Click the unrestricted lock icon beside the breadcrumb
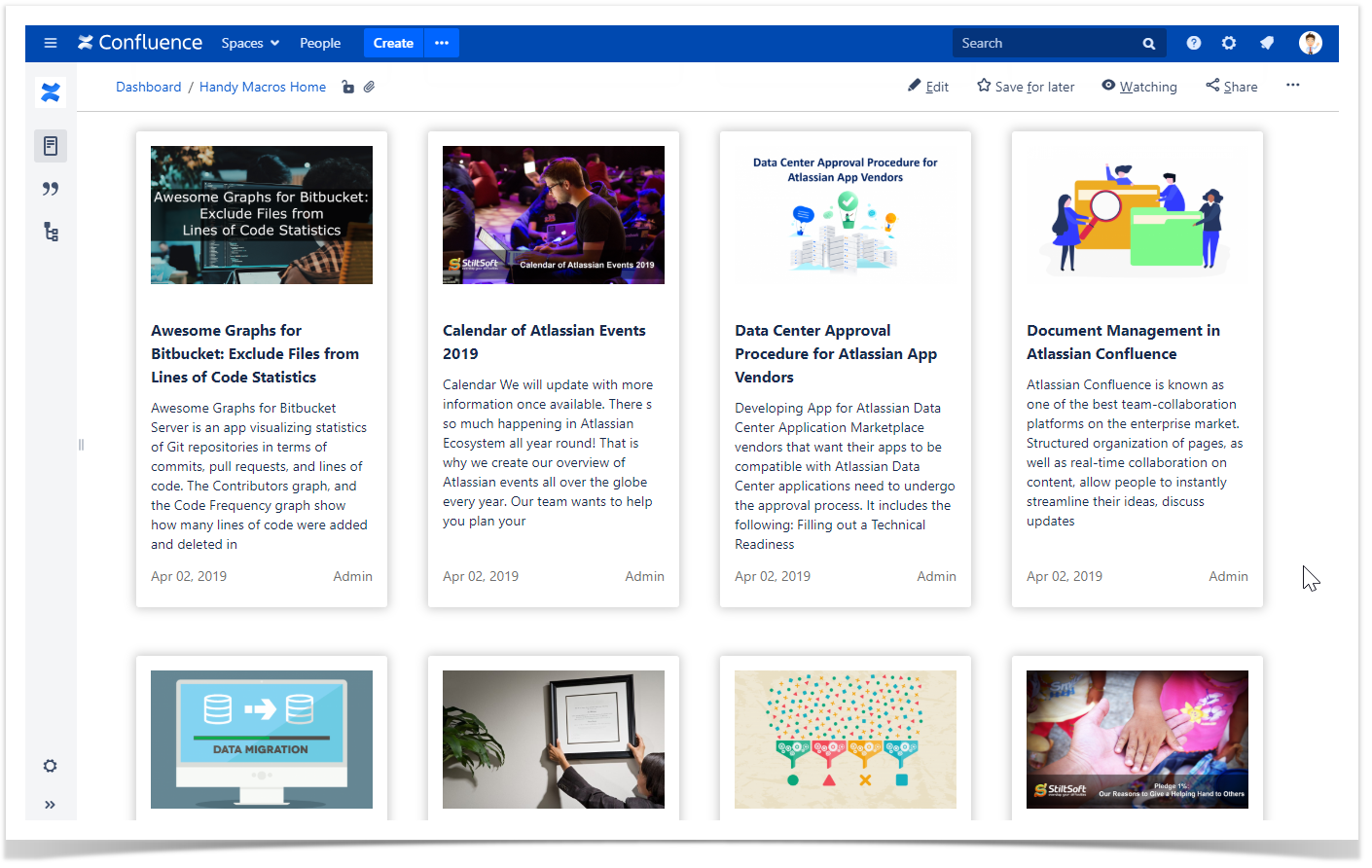Image resolution: width=1372 pixels, height=868 pixels. (x=348, y=87)
